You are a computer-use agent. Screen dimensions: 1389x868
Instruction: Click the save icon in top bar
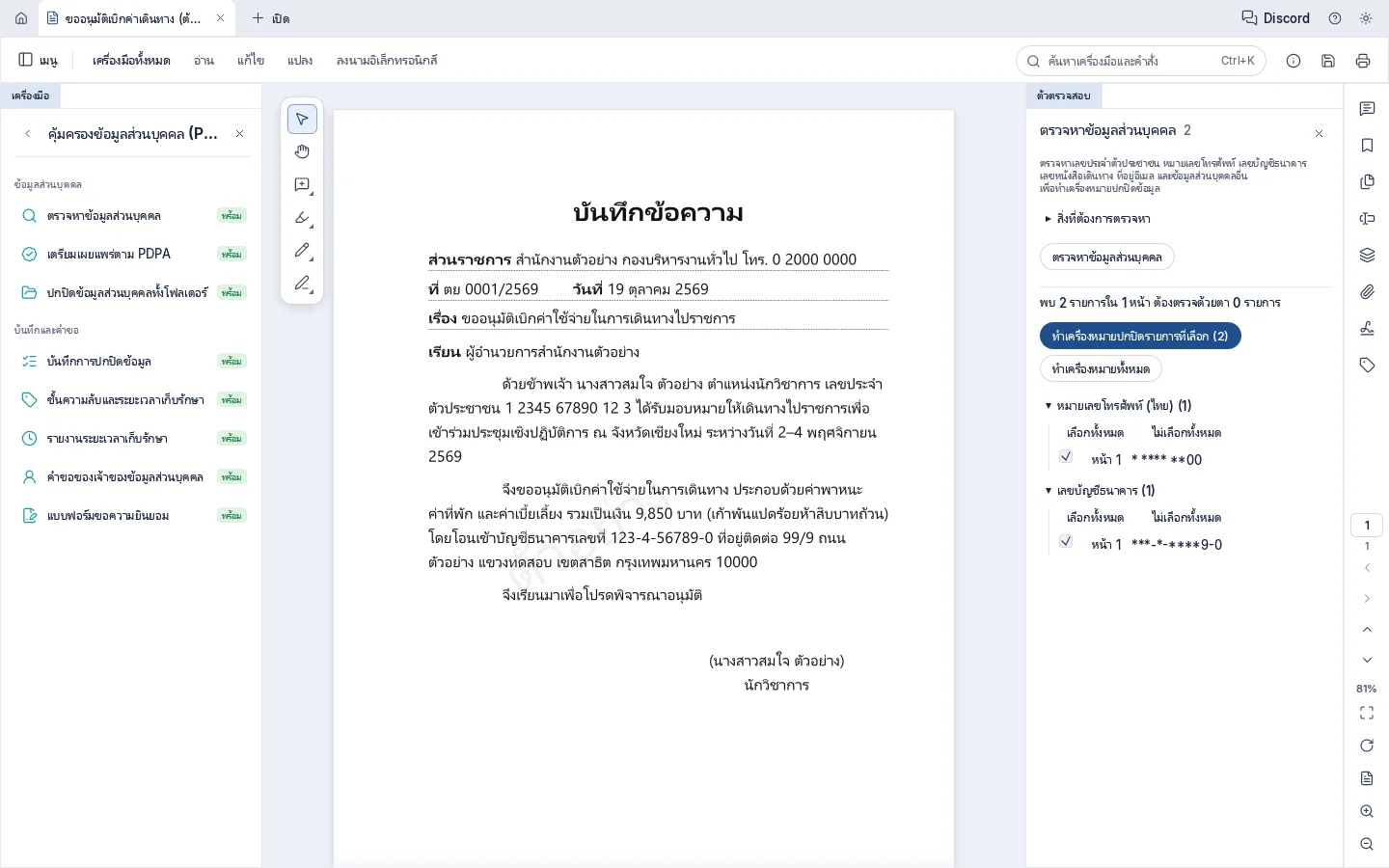(x=1328, y=61)
